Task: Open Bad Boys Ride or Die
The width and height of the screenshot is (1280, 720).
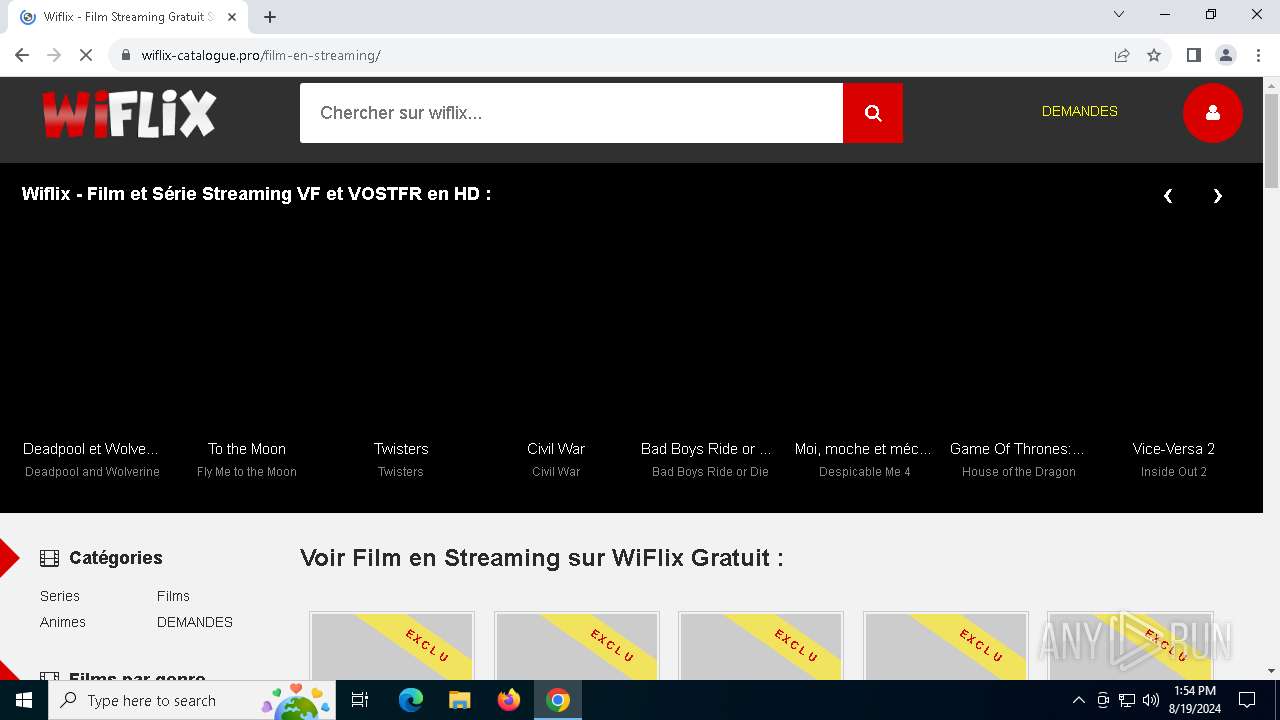Action: pyautogui.click(x=707, y=449)
